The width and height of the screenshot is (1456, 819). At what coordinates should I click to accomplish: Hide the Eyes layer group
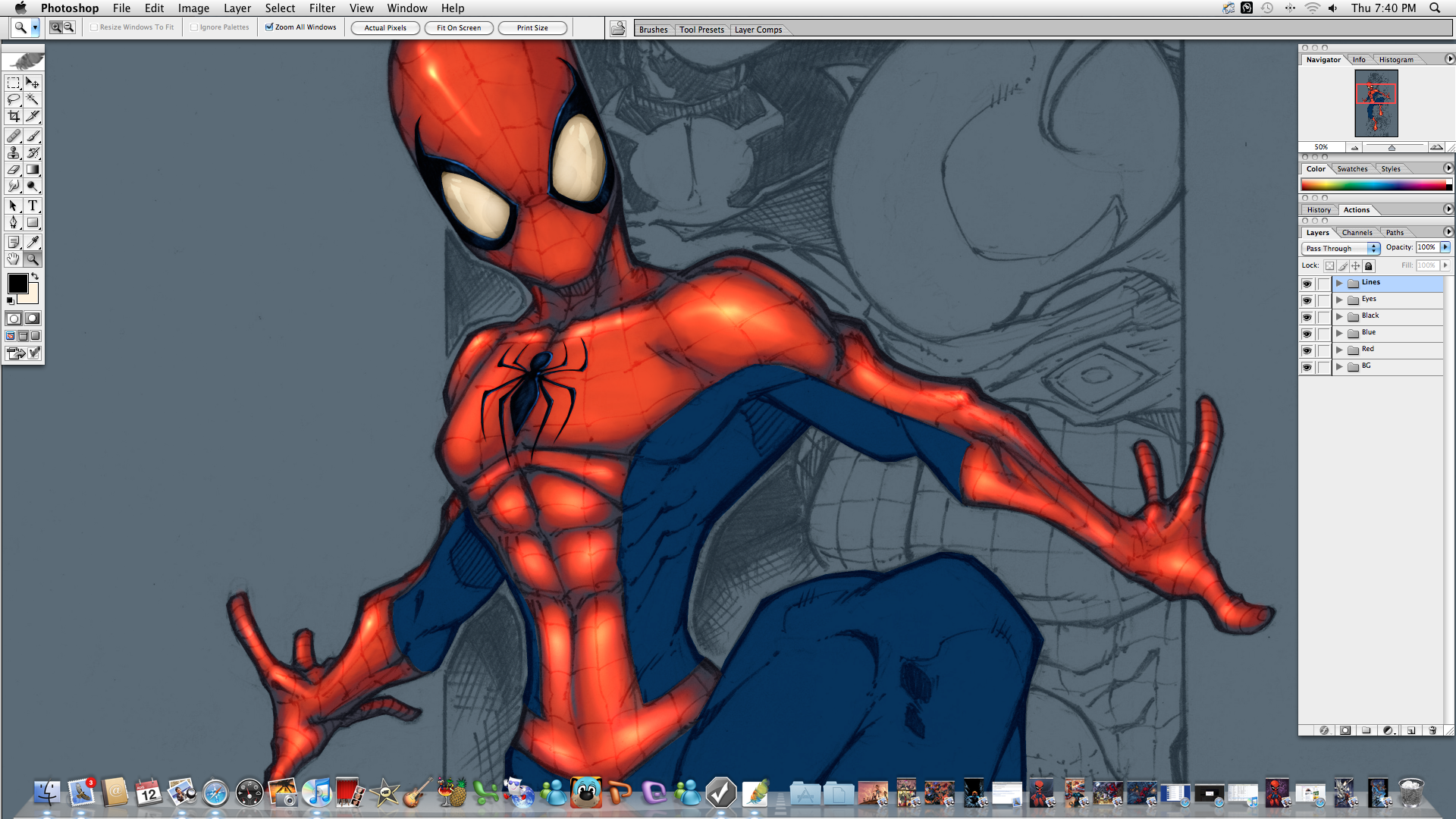tap(1307, 300)
